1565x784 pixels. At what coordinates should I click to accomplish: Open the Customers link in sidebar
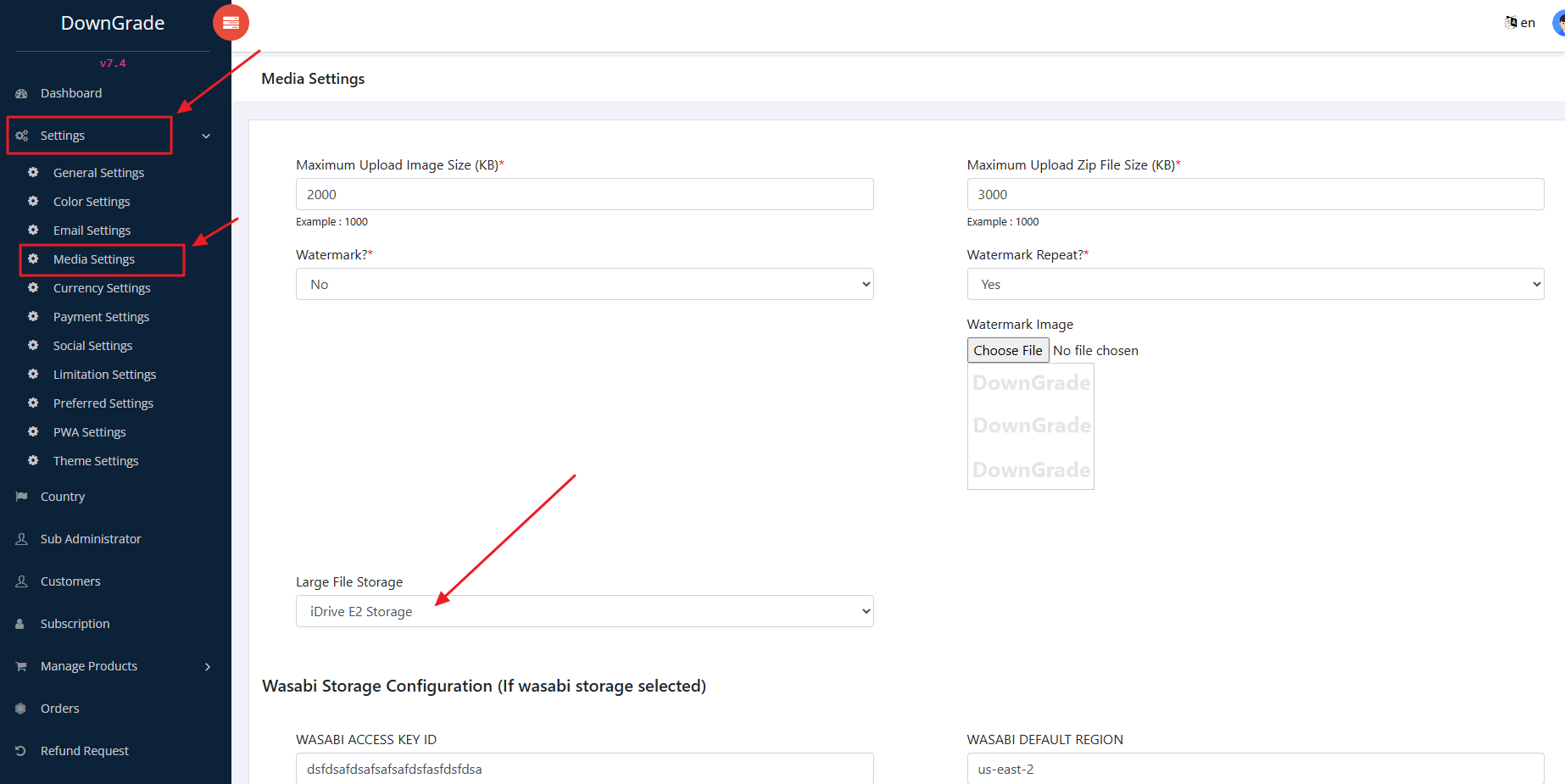point(70,581)
